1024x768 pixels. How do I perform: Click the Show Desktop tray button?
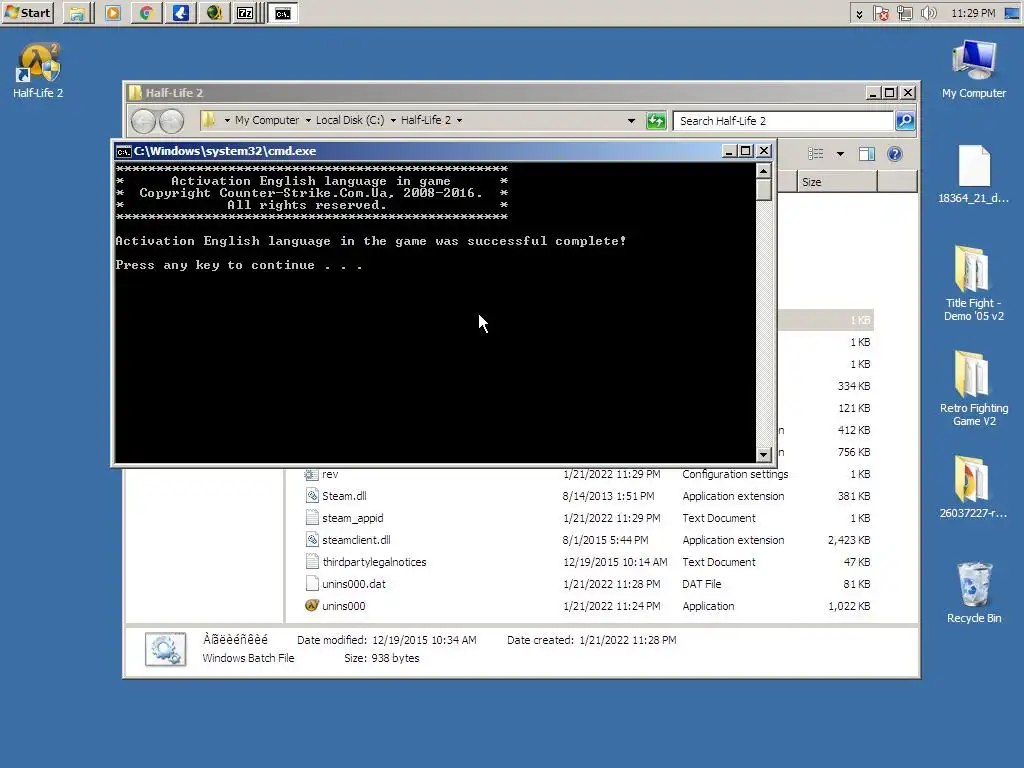[1012, 13]
